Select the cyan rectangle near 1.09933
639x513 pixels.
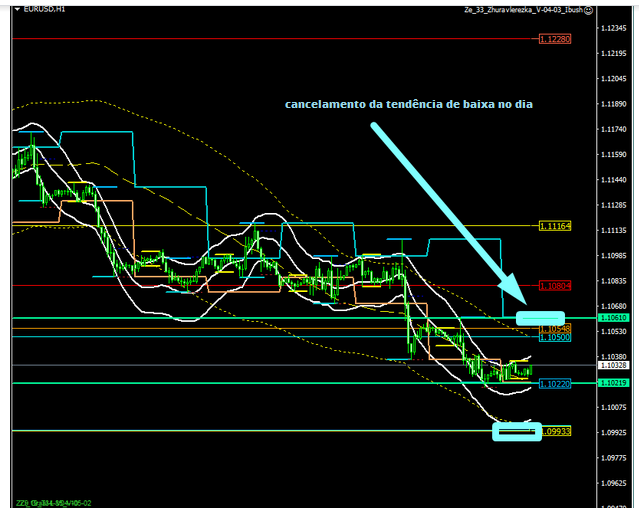pos(516,432)
